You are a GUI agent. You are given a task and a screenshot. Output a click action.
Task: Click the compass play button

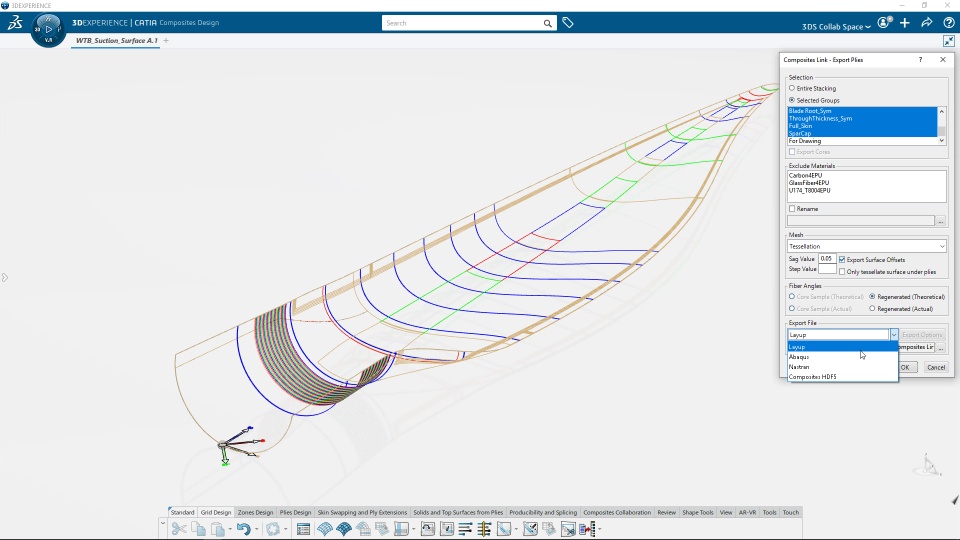point(48,29)
